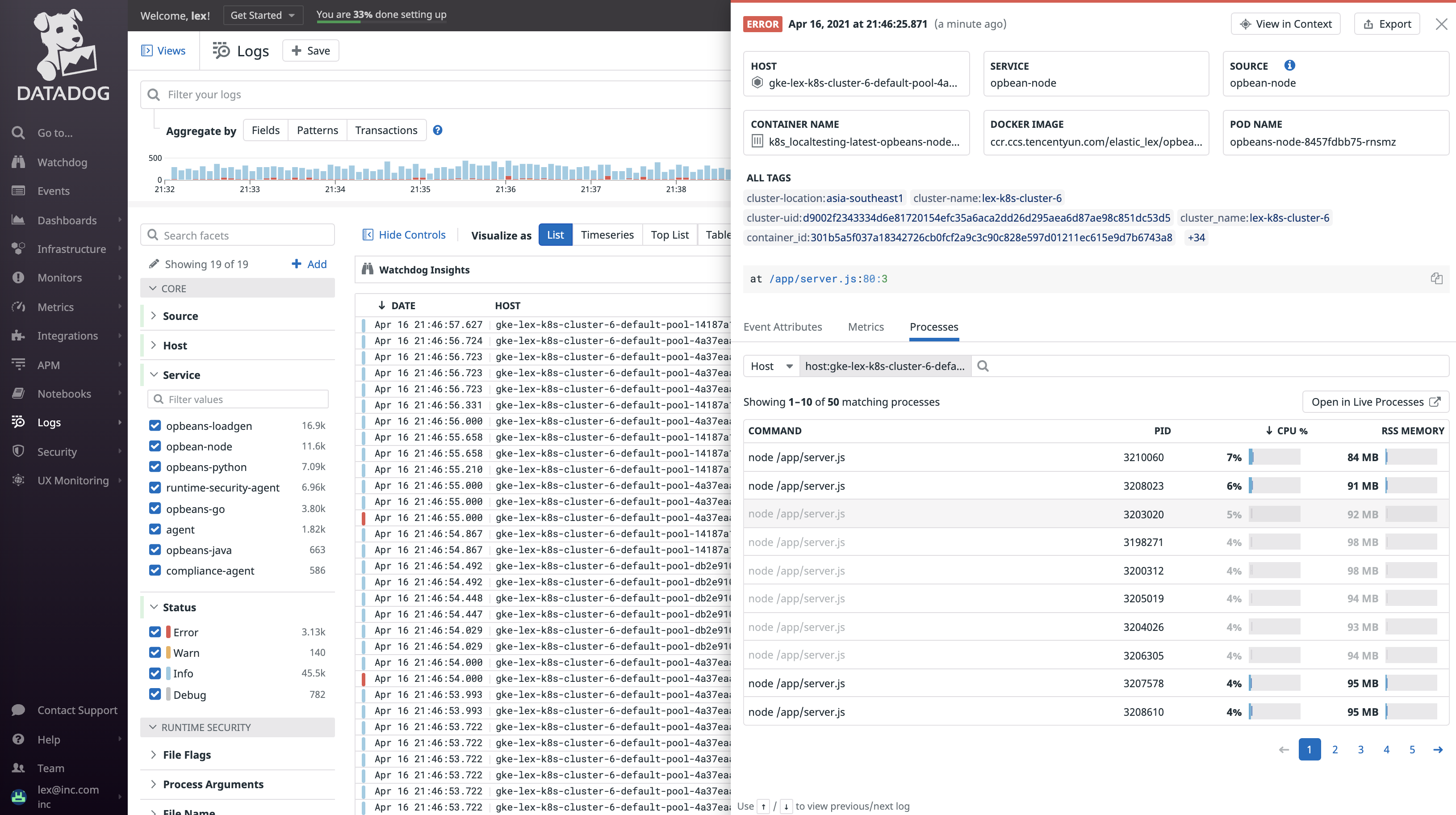
Task: Open the Security section
Action: [57, 451]
